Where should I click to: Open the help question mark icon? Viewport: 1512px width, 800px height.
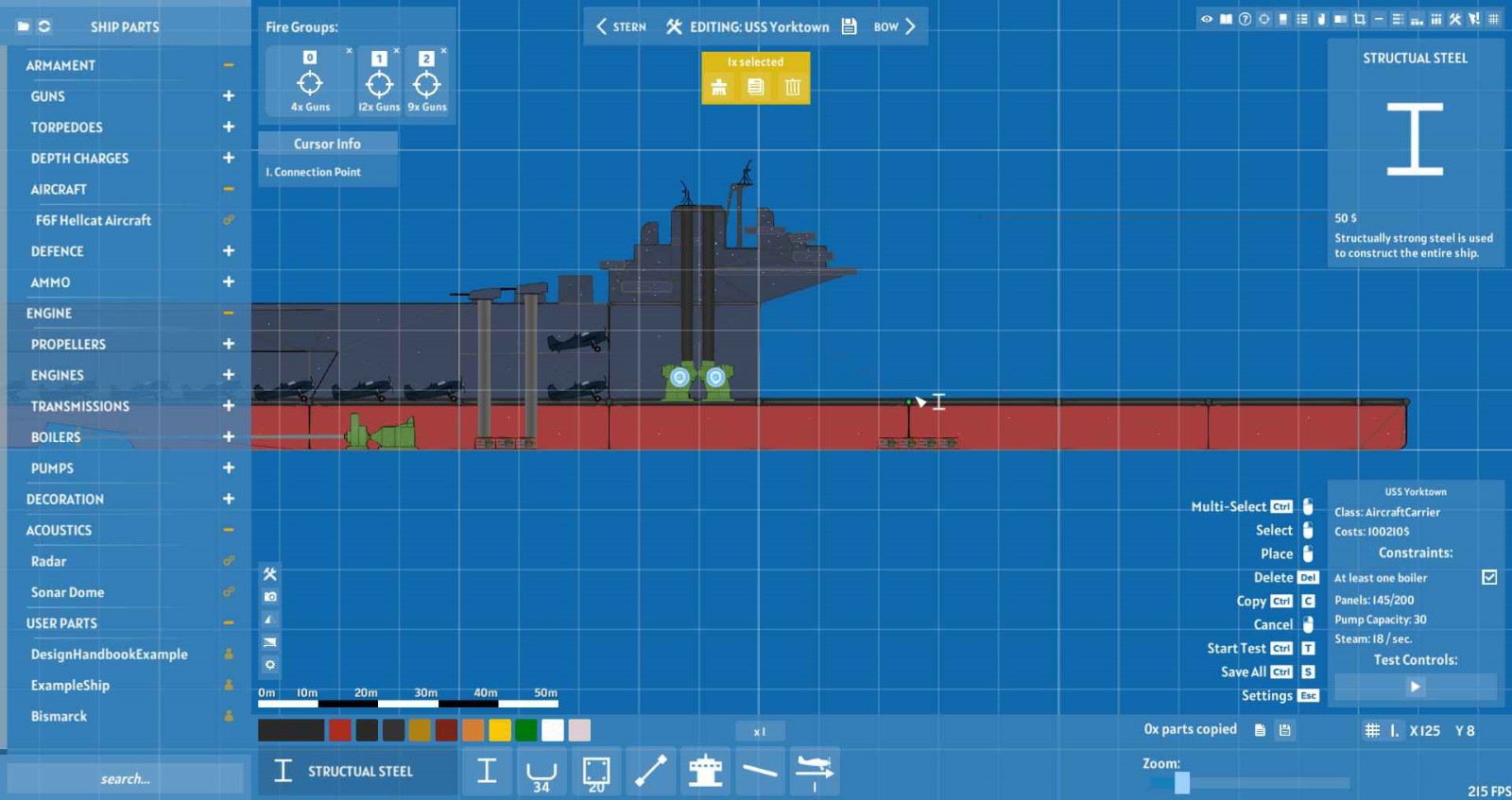pyautogui.click(x=1245, y=19)
